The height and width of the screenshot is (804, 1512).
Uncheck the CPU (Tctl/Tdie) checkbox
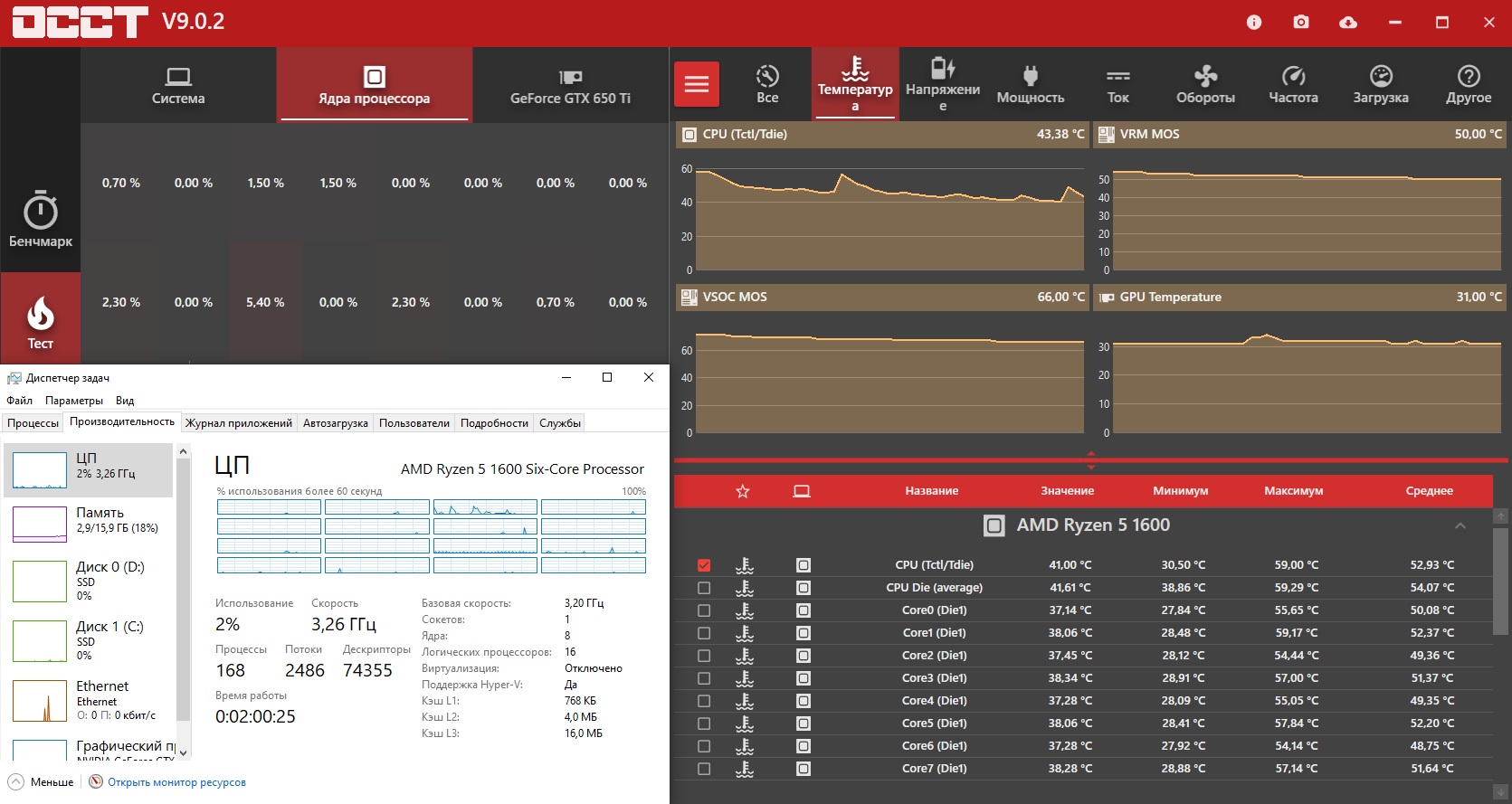coord(704,565)
